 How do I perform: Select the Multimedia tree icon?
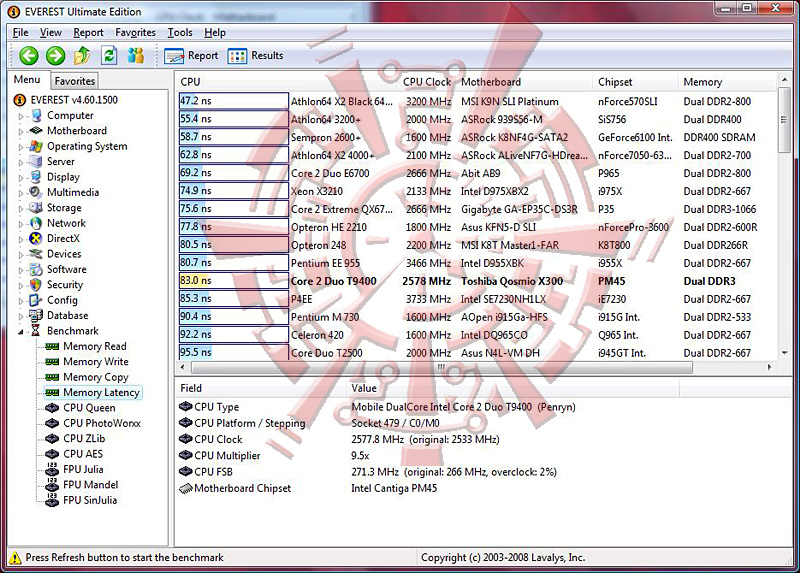(35, 192)
